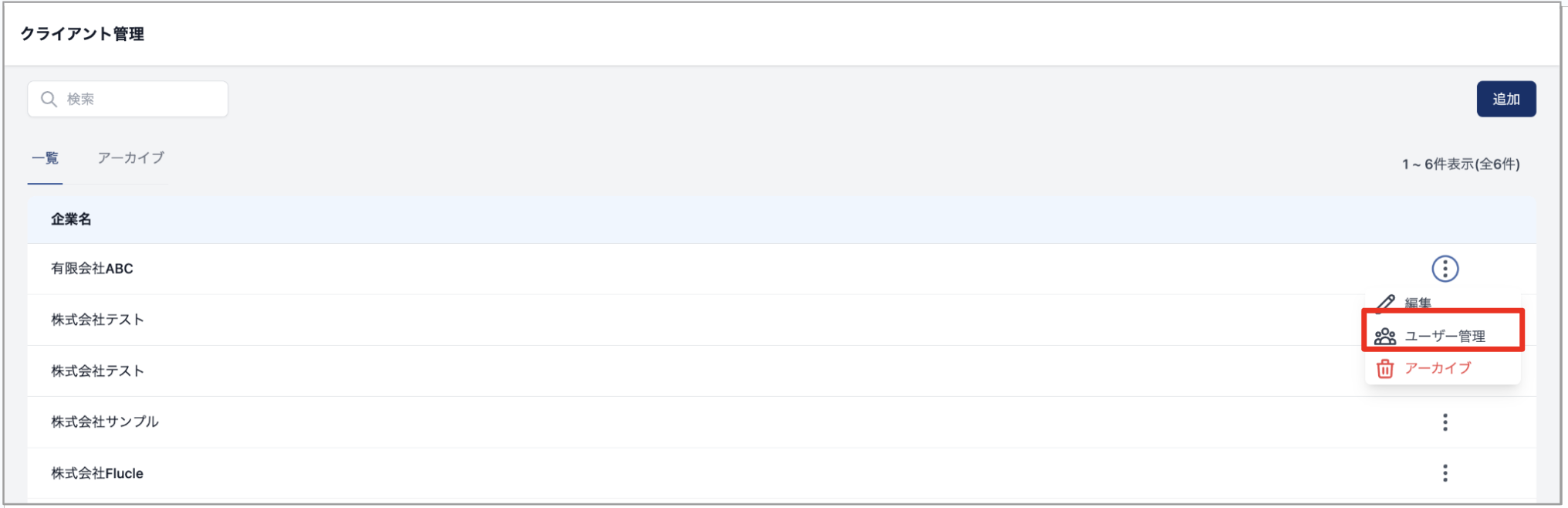Click the pencil edit icon
The width and height of the screenshot is (1568, 508).
coord(1385,303)
